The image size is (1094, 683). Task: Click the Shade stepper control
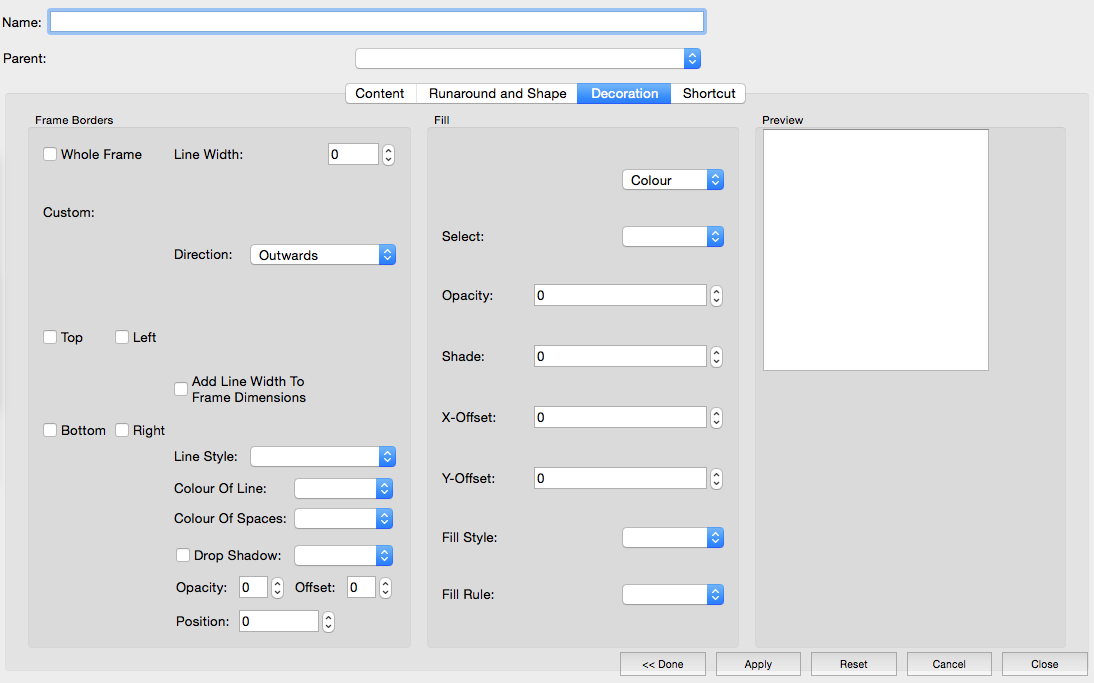pyautogui.click(x=716, y=356)
